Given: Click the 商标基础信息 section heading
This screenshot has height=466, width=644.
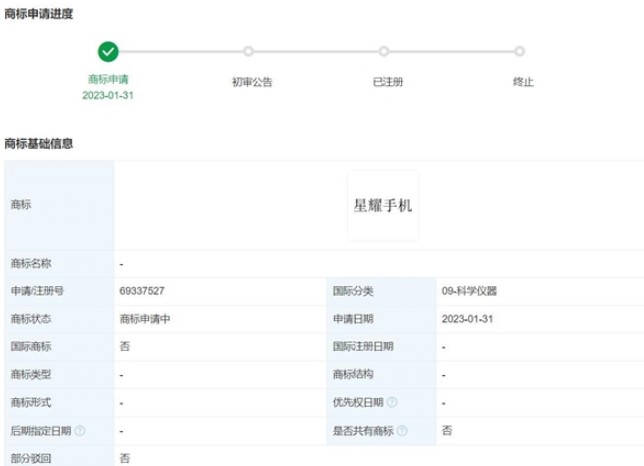Looking at the screenshot, I should coord(39,144).
